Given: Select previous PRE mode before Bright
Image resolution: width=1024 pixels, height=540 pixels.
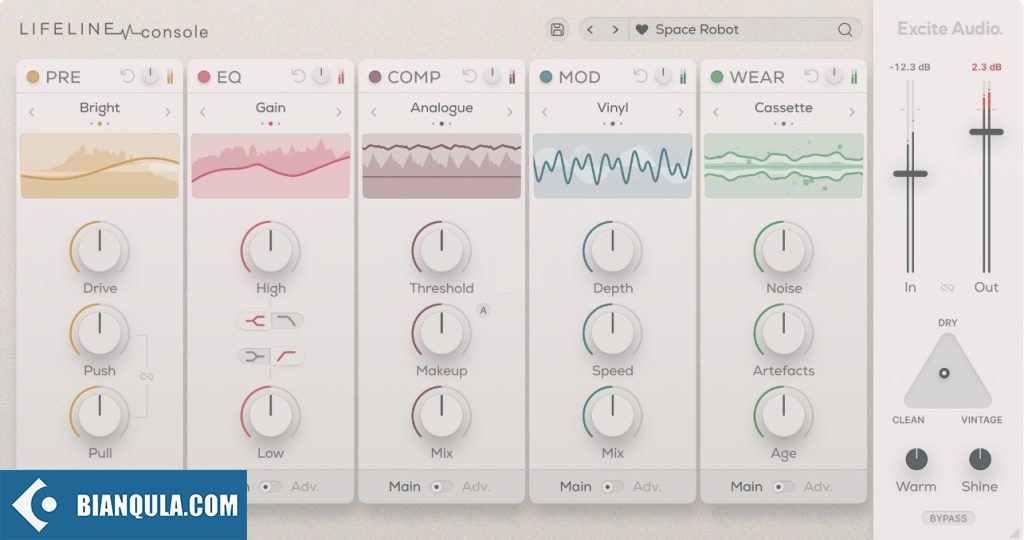Looking at the screenshot, I should (x=31, y=112).
